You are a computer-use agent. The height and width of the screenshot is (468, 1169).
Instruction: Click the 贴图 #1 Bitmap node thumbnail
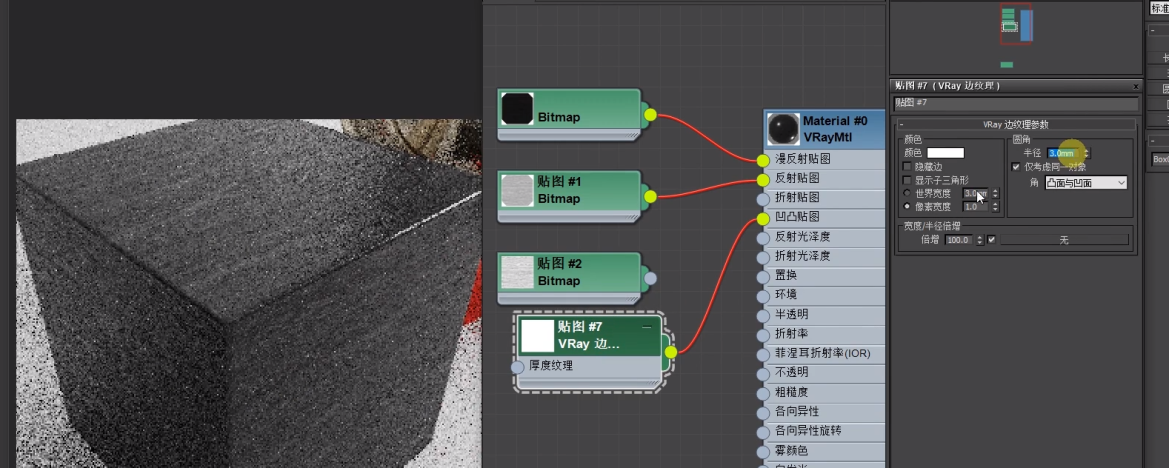(x=517, y=190)
